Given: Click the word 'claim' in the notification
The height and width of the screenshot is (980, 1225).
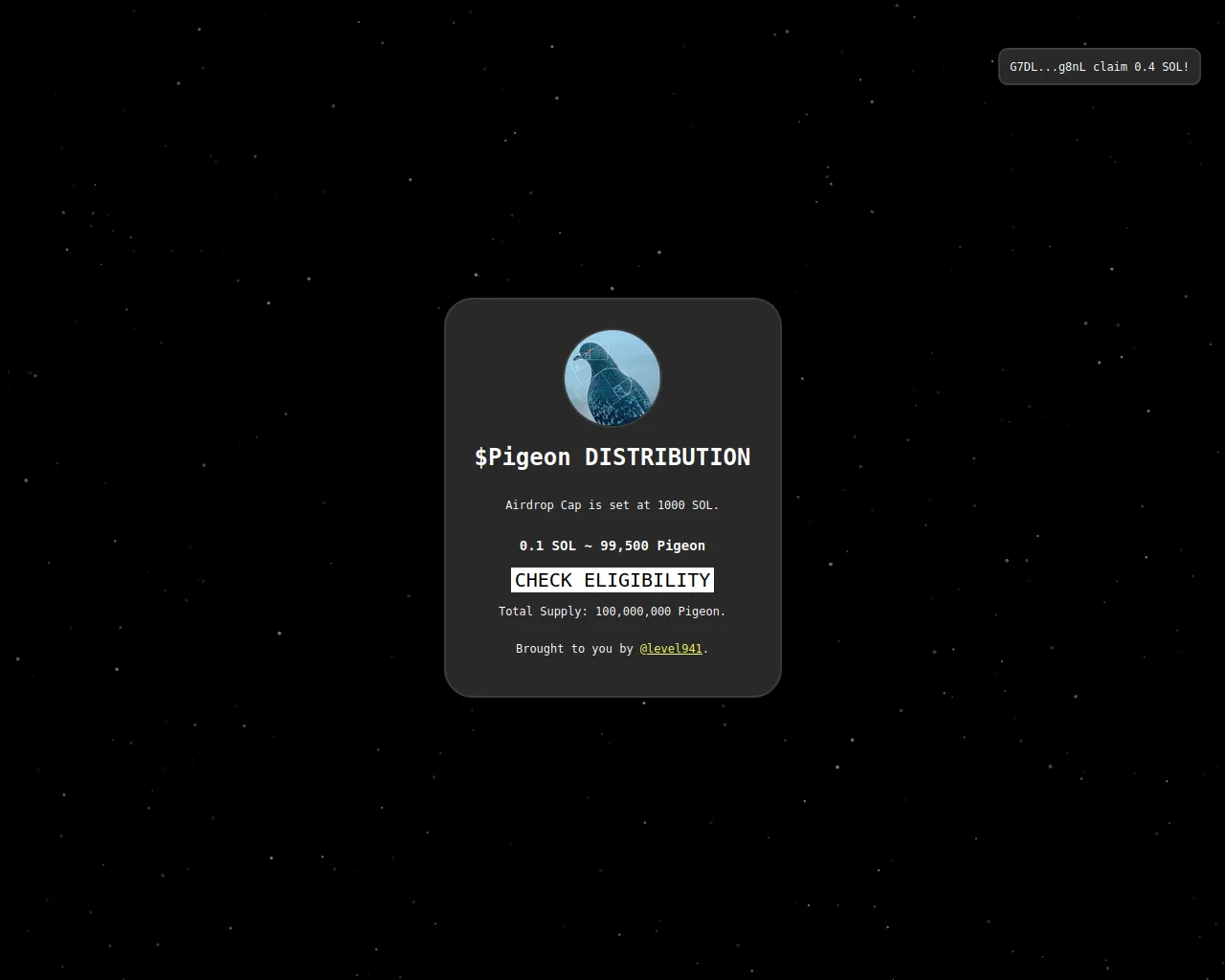Looking at the screenshot, I should (1109, 67).
